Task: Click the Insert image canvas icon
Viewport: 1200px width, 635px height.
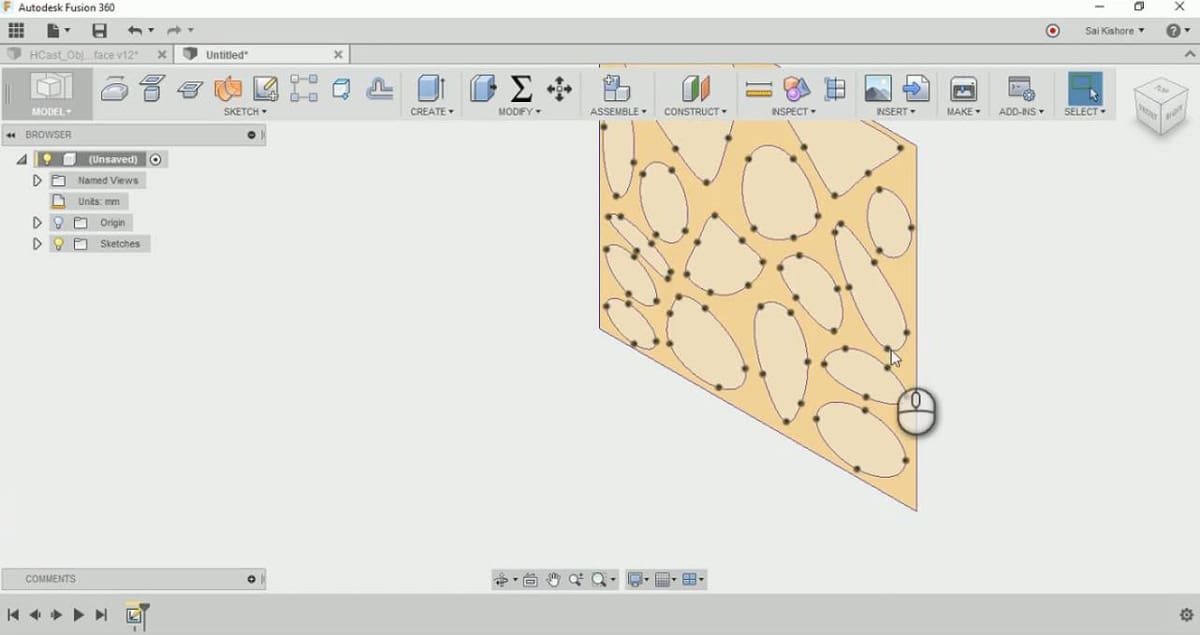Action: pyautogui.click(x=878, y=89)
